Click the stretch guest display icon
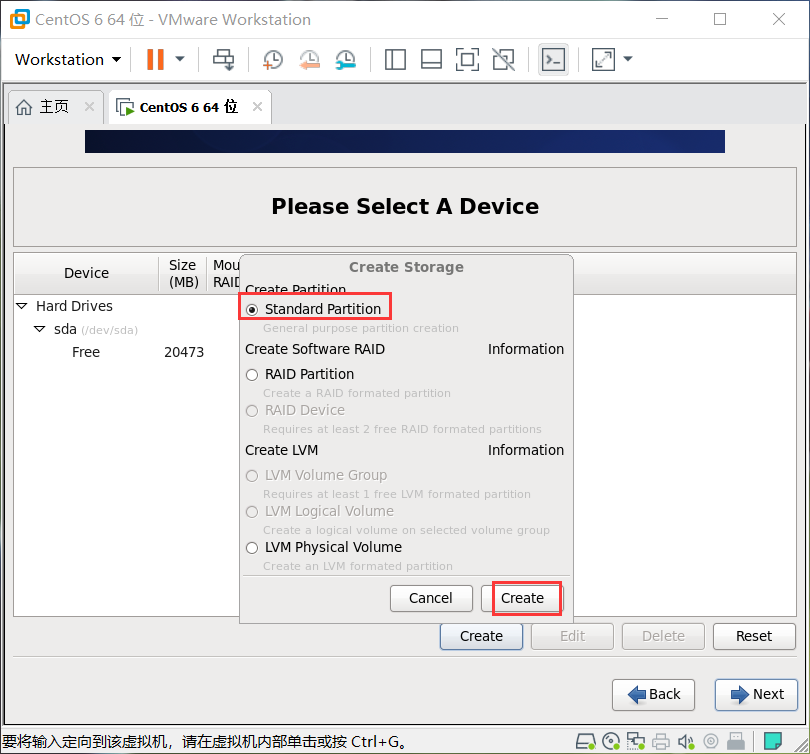Viewport: 810px width, 754px height. pos(603,59)
